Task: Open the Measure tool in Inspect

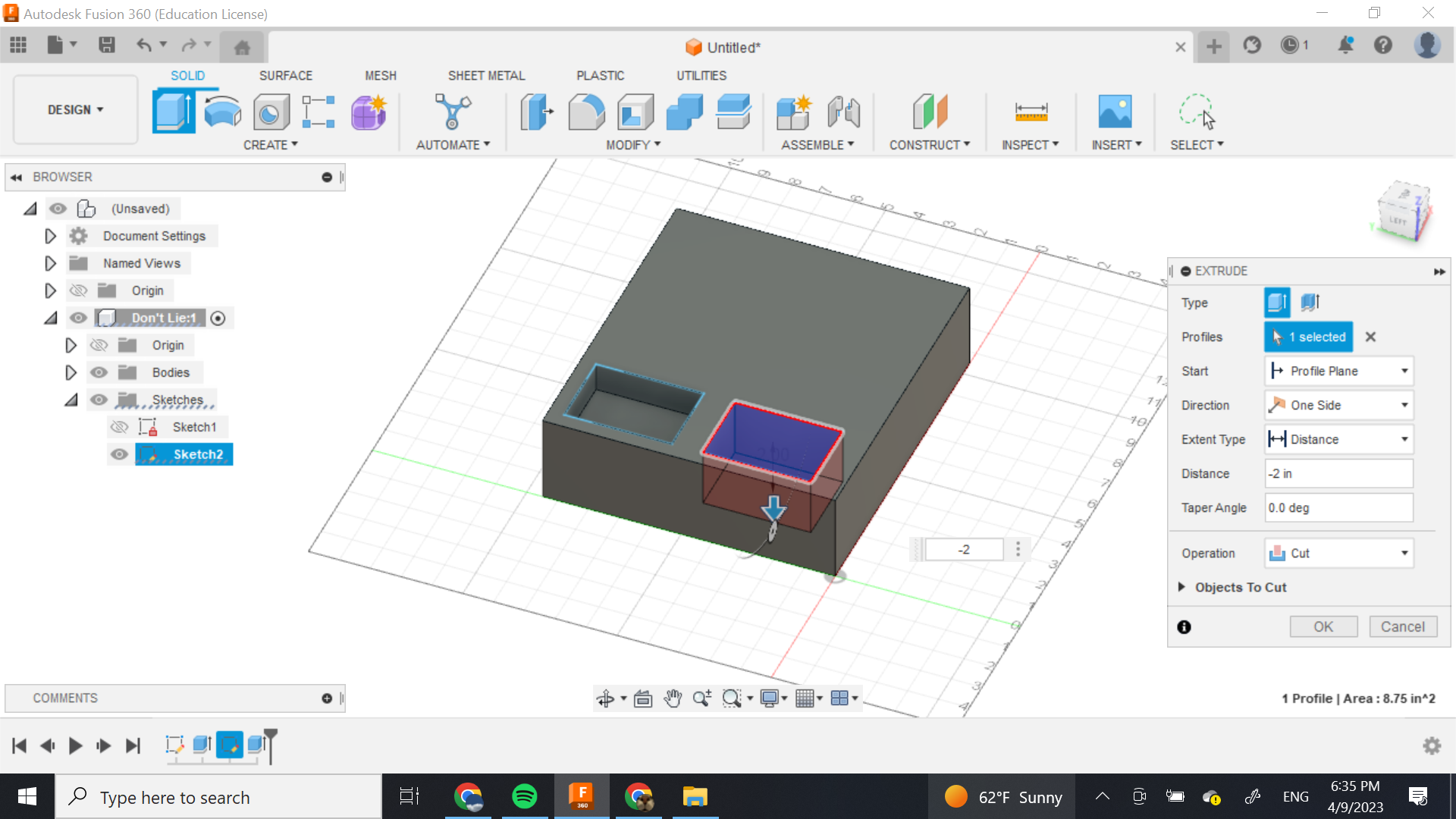Action: [1031, 111]
